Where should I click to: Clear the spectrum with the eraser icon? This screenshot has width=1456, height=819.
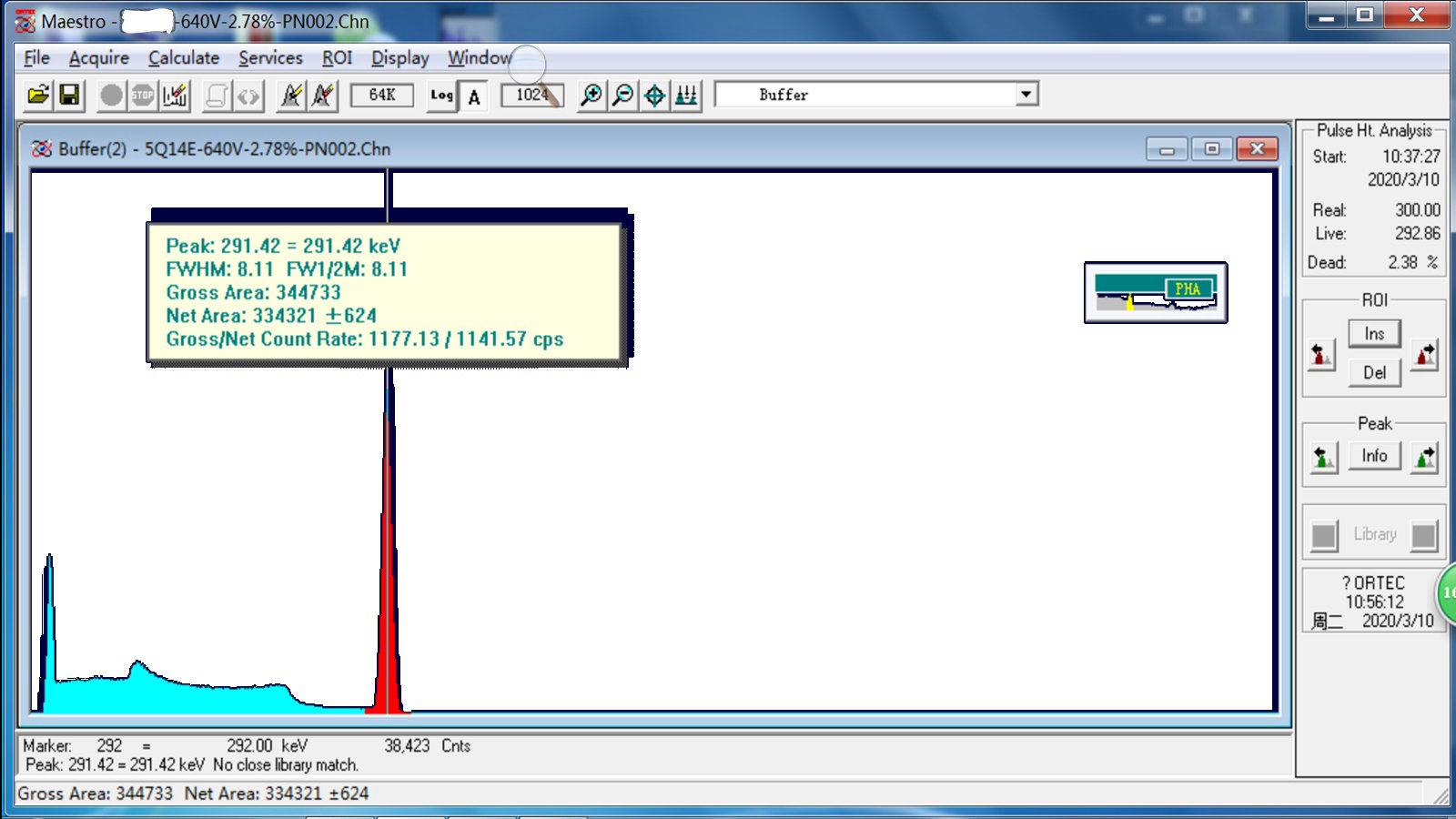(x=176, y=95)
